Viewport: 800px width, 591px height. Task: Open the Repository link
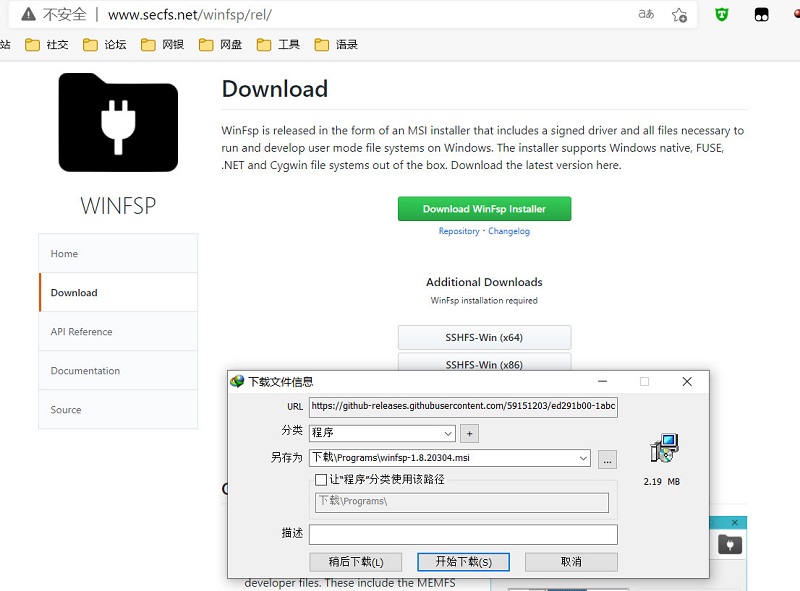(459, 231)
